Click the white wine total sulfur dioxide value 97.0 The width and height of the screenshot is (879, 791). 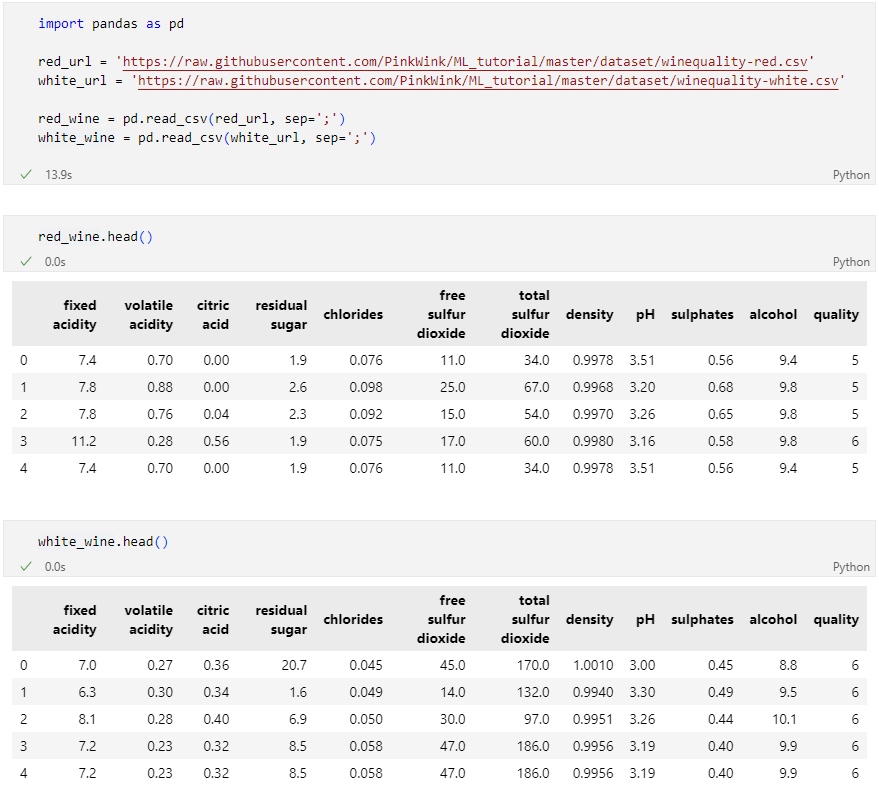point(536,719)
